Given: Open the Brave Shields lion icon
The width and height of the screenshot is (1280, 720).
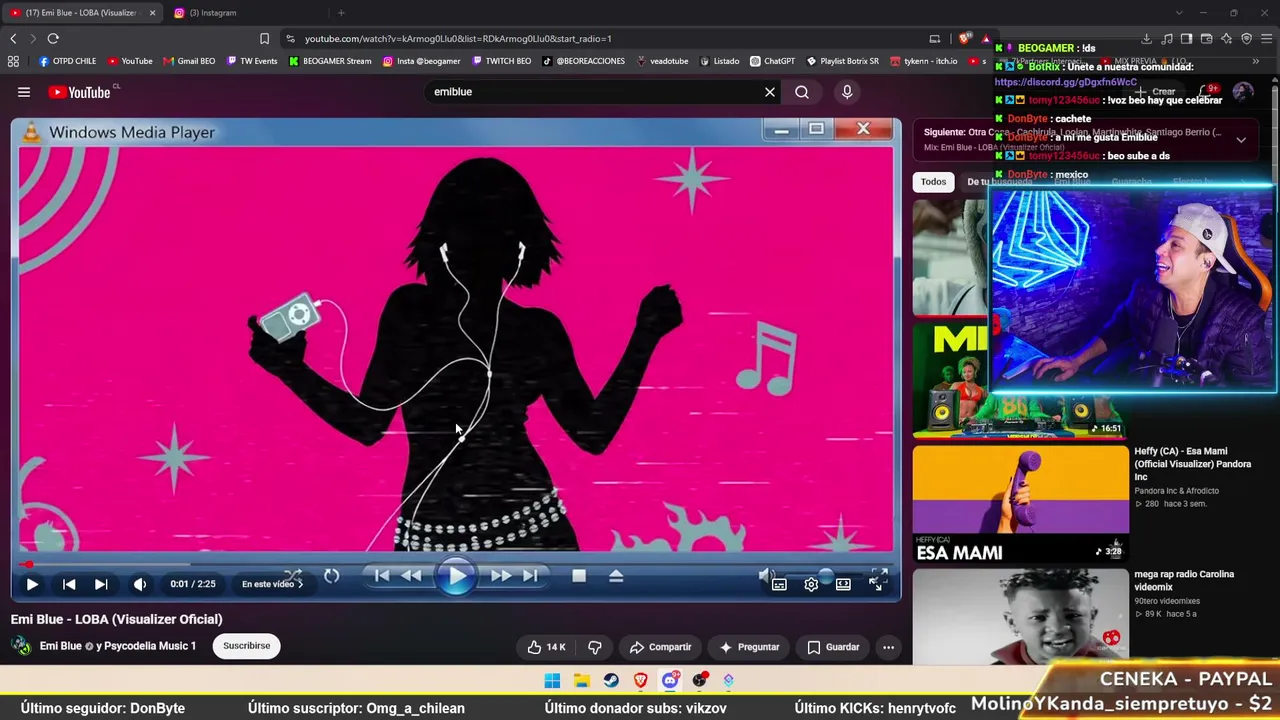Looking at the screenshot, I should 965,39.
